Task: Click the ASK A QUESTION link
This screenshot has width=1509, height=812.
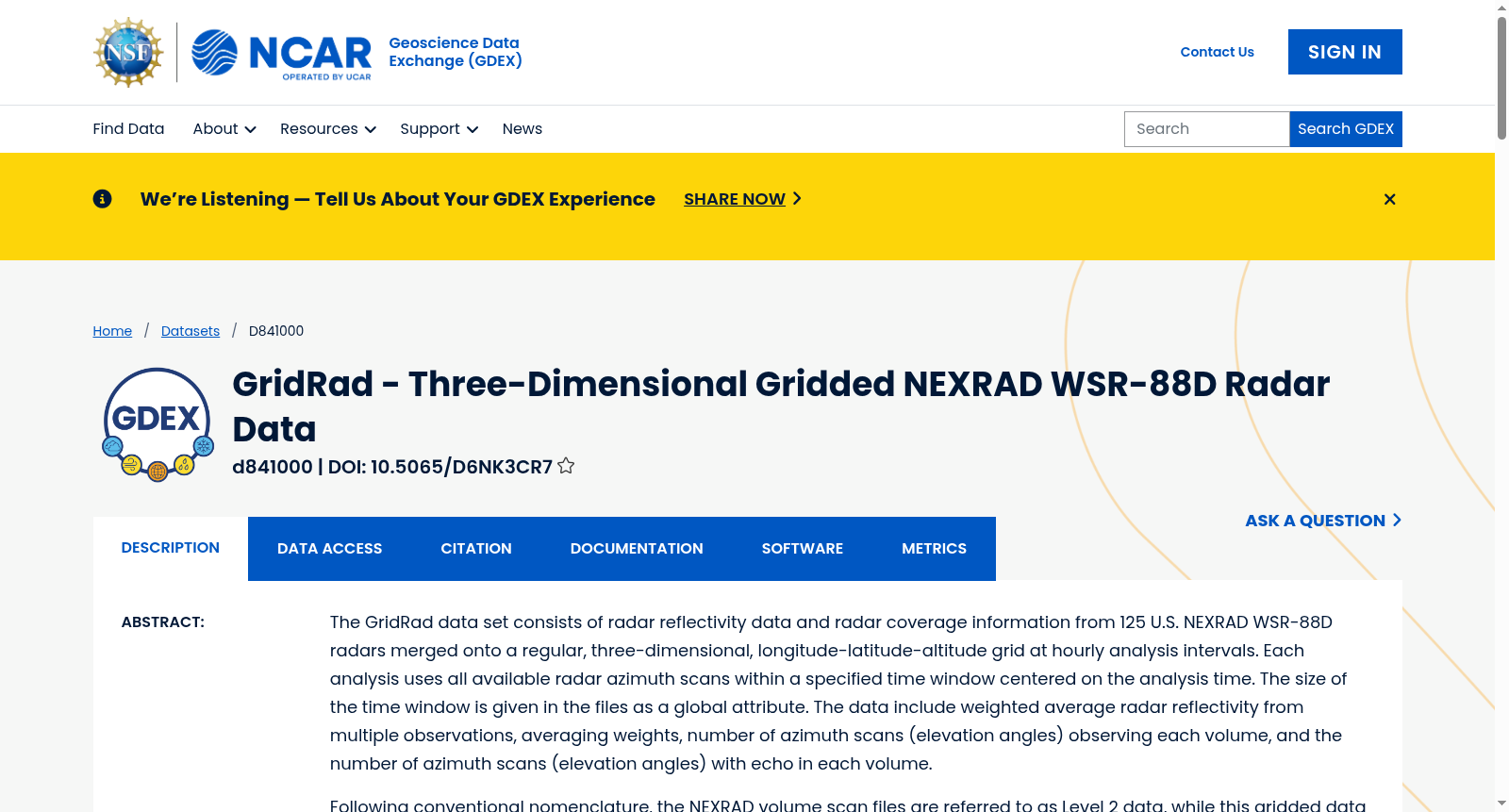Action: 1323,521
